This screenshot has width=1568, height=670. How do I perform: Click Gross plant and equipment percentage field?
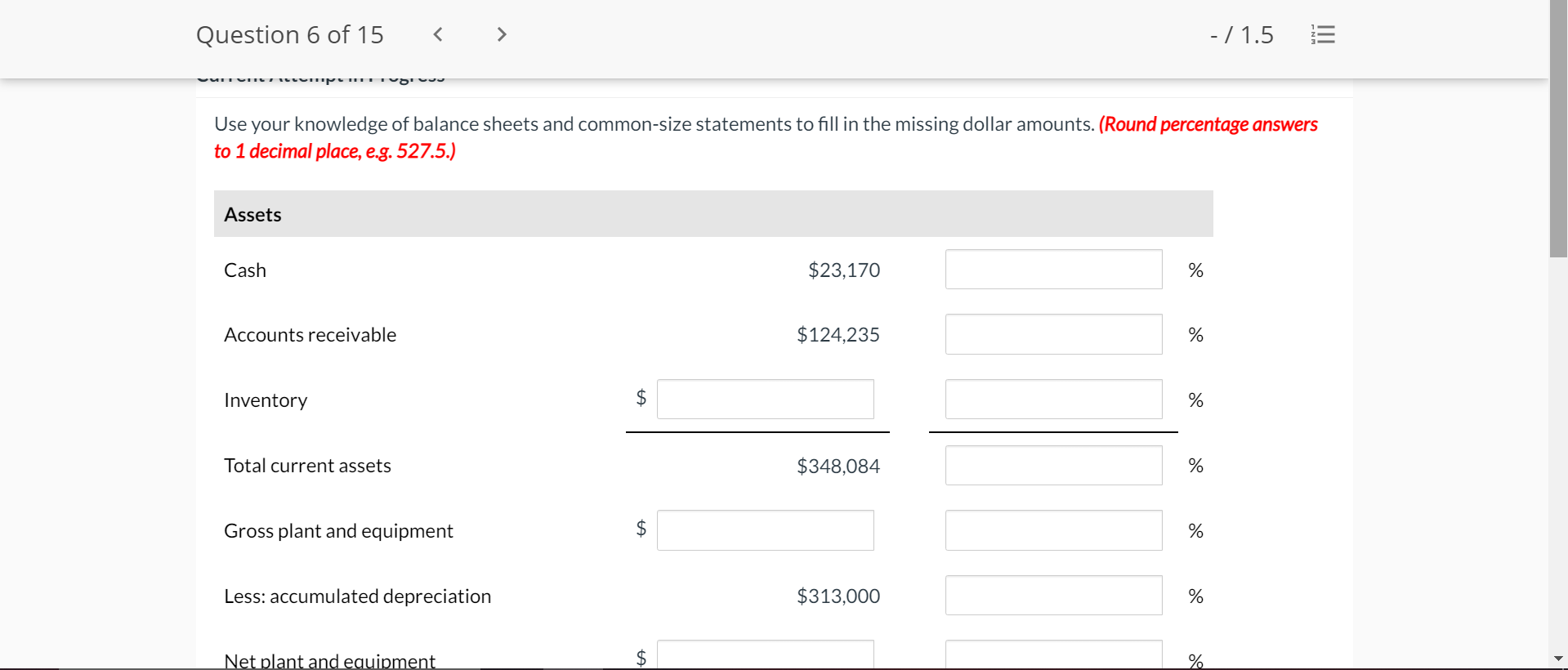pos(1053,530)
